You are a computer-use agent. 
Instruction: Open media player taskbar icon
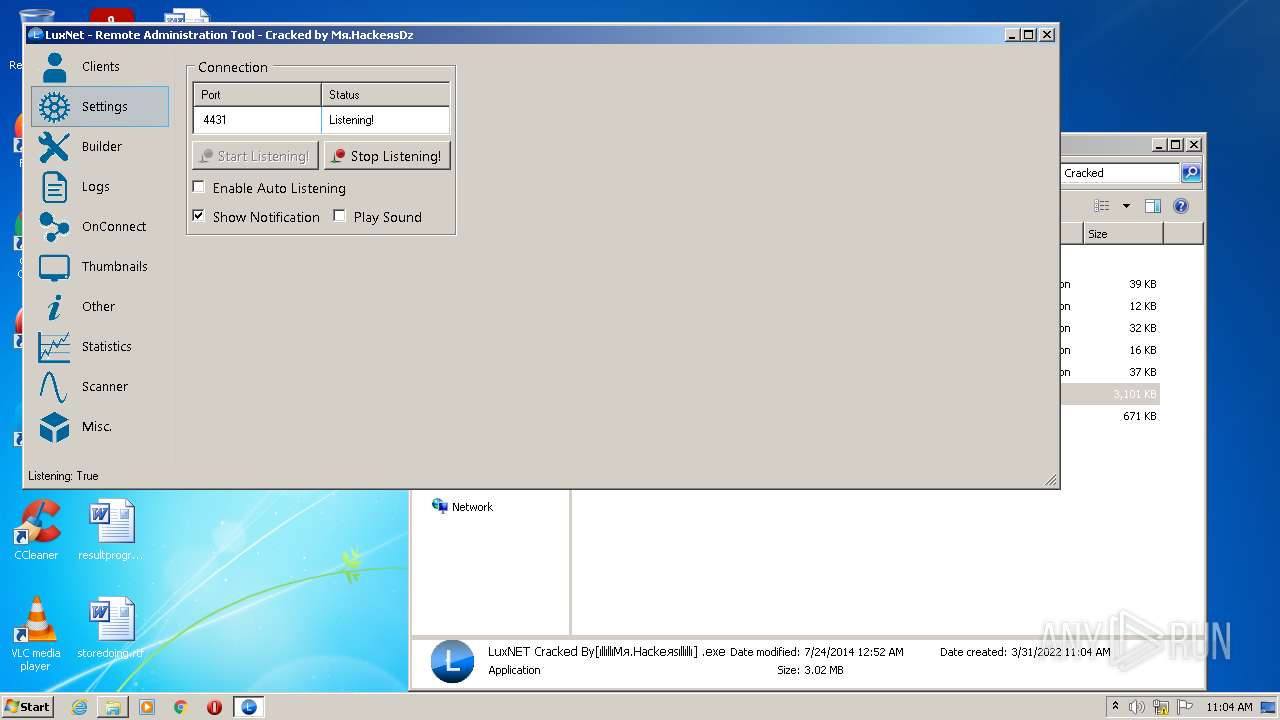(x=147, y=707)
